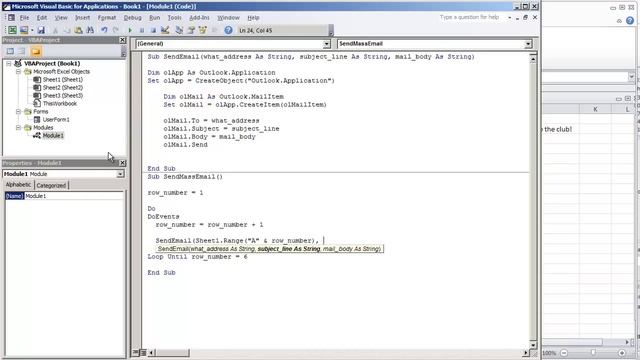Click the (Name) Module1 property value field
Screen dimensions: 640x360
click(x=74, y=196)
